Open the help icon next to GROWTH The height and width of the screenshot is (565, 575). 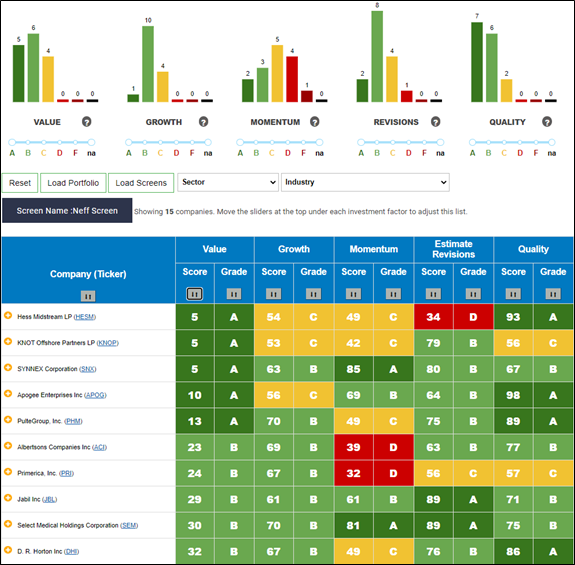204,122
